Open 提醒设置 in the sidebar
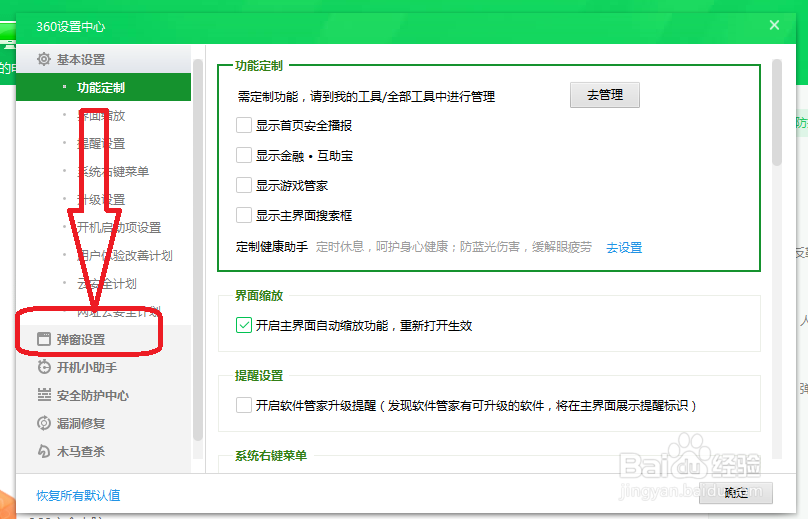808x519 pixels. pos(101,143)
